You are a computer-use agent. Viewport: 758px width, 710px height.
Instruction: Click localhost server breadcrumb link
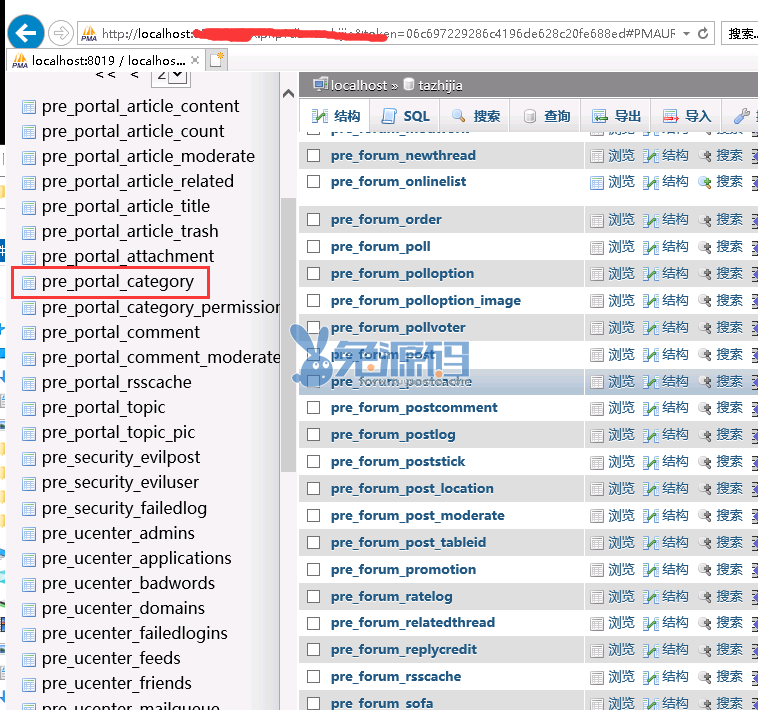coord(358,86)
